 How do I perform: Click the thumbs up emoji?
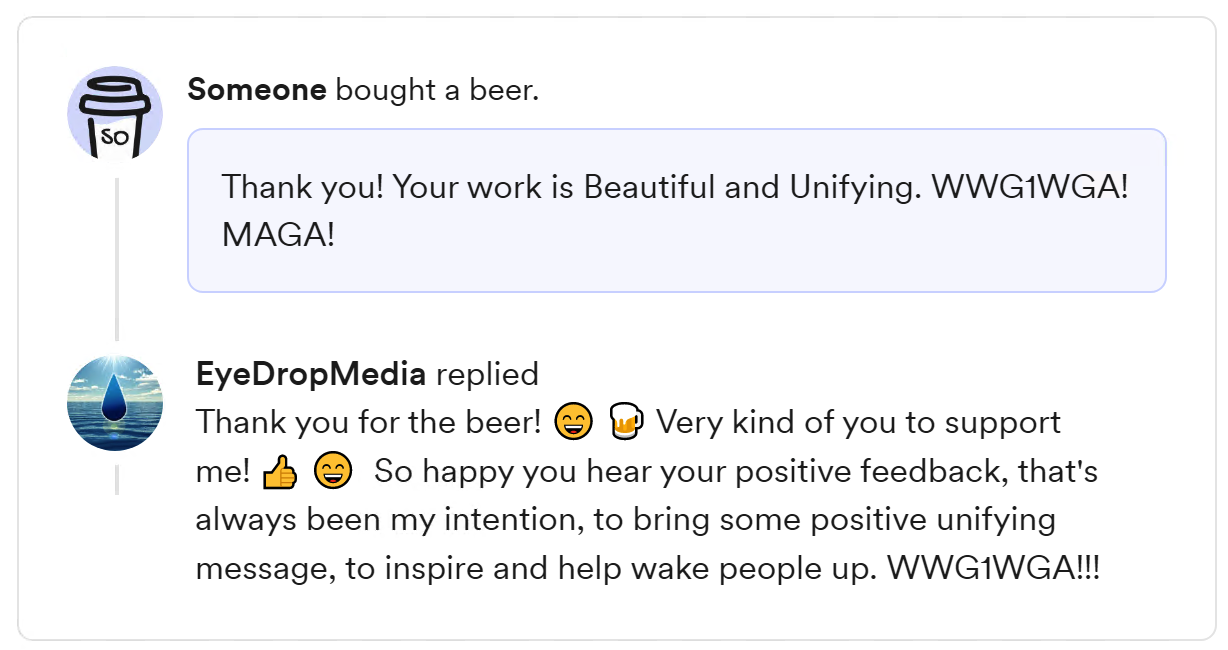click(279, 472)
